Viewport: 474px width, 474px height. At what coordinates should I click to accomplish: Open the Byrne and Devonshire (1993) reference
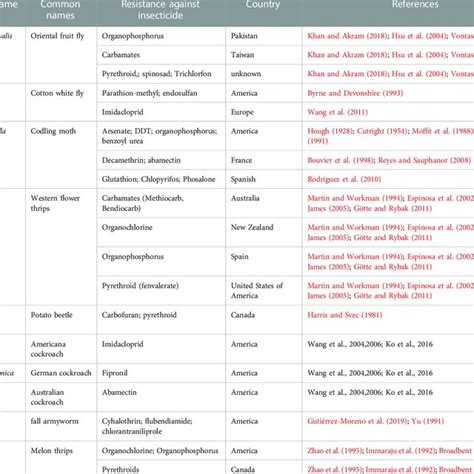[x=355, y=93]
